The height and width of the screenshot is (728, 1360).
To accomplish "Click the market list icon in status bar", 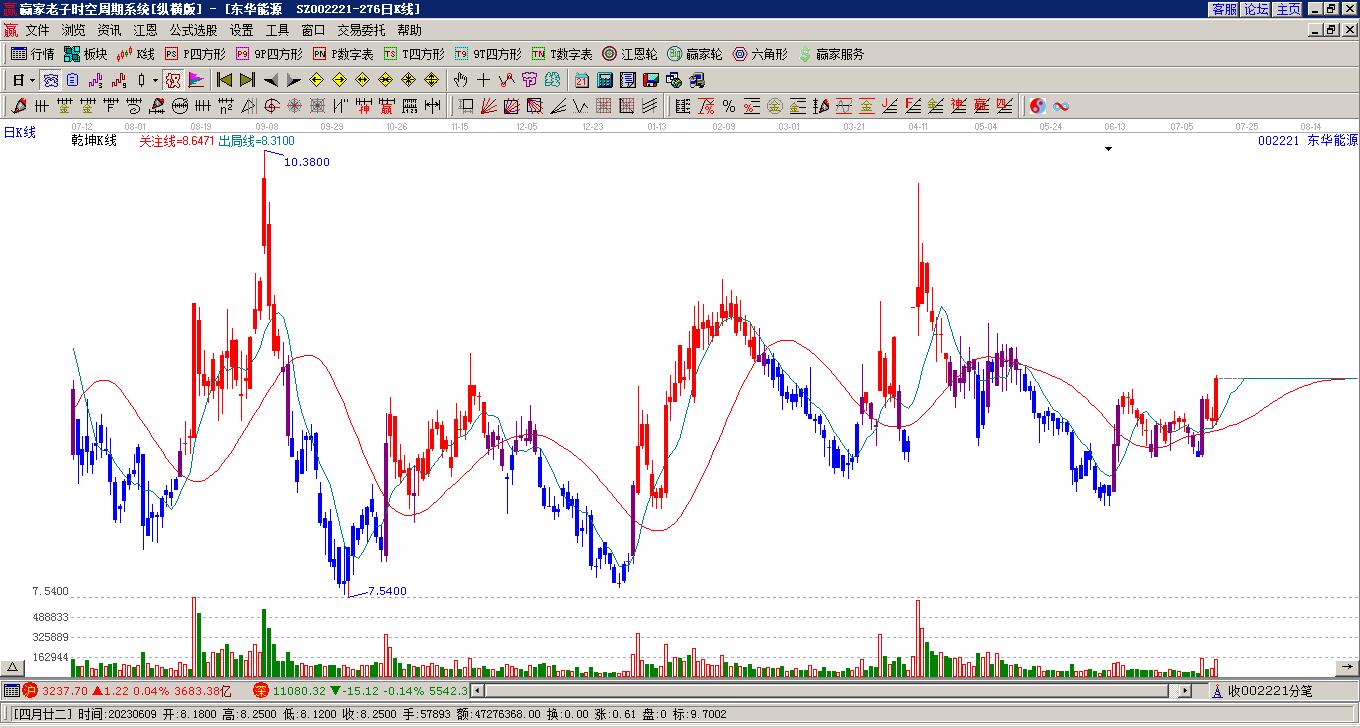I will point(11,690).
